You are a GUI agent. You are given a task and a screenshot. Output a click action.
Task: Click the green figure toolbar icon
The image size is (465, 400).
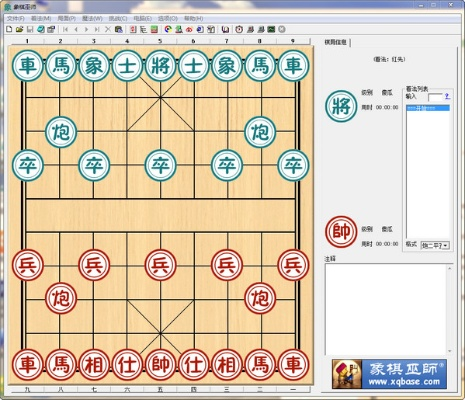179,29
